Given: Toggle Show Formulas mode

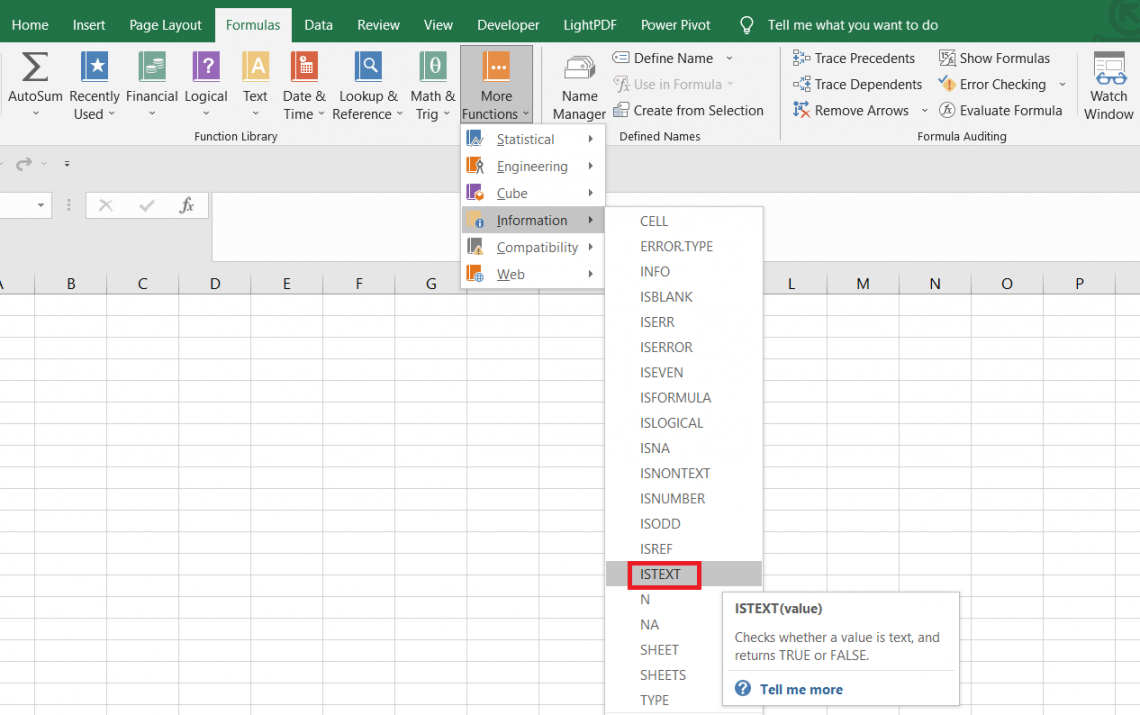Looking at the screenshot, I should coord(995,58).
